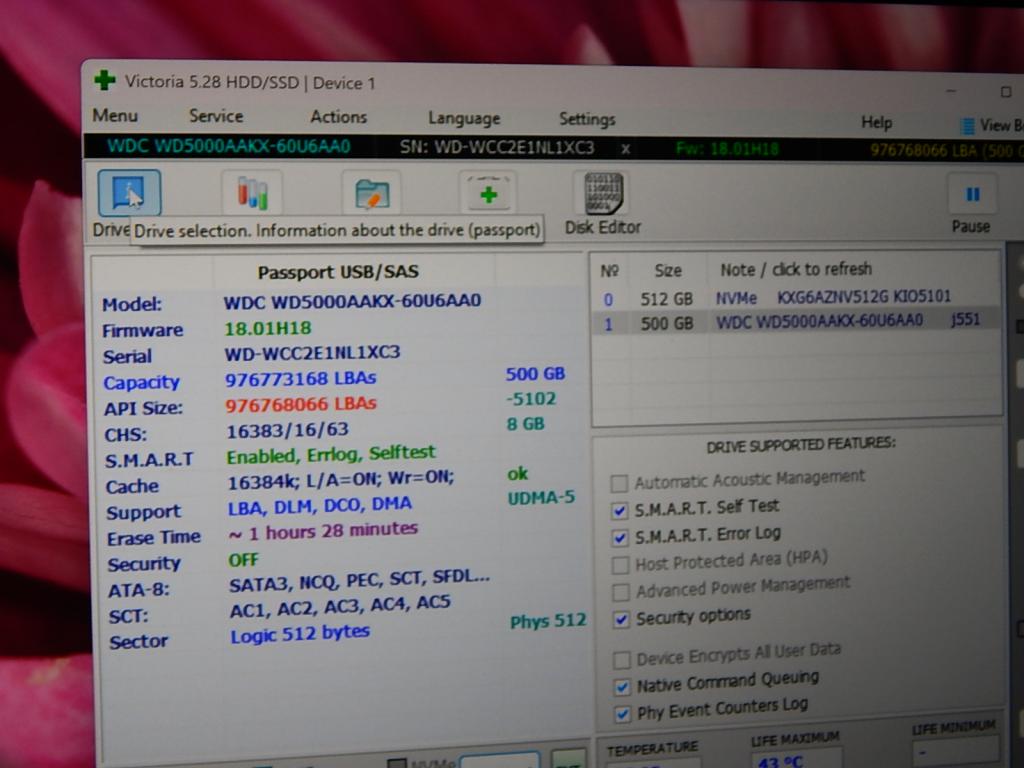Launch the Disk Editor tool

pyautogui.click(x=603, y=195)
